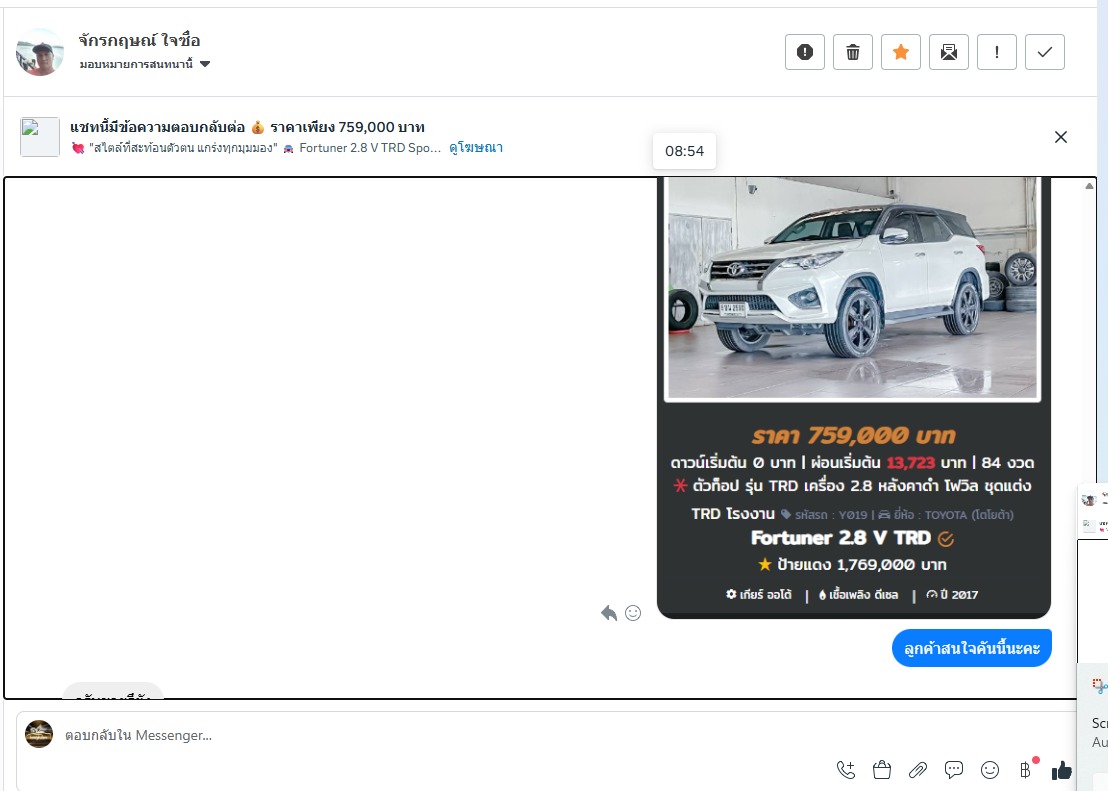Open the assign conversation dropdown
Image resolution: width=1108 pixels, height=791 pixels.
(145, 64)
